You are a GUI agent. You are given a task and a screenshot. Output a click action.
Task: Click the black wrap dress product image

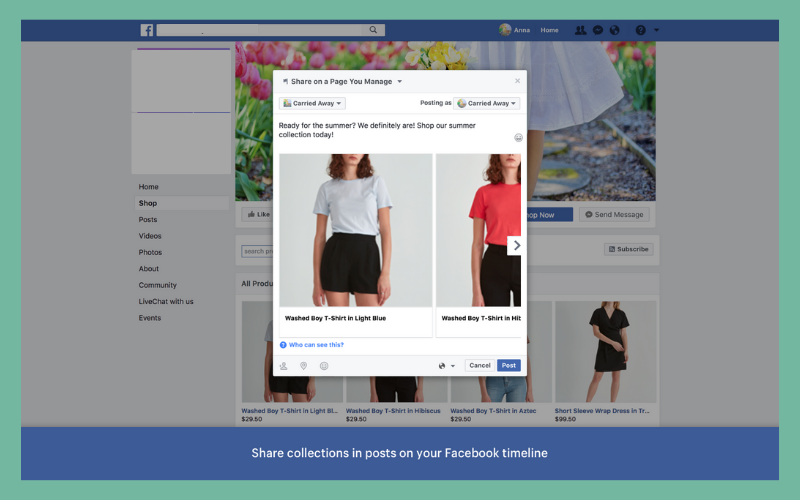[606, 352]
